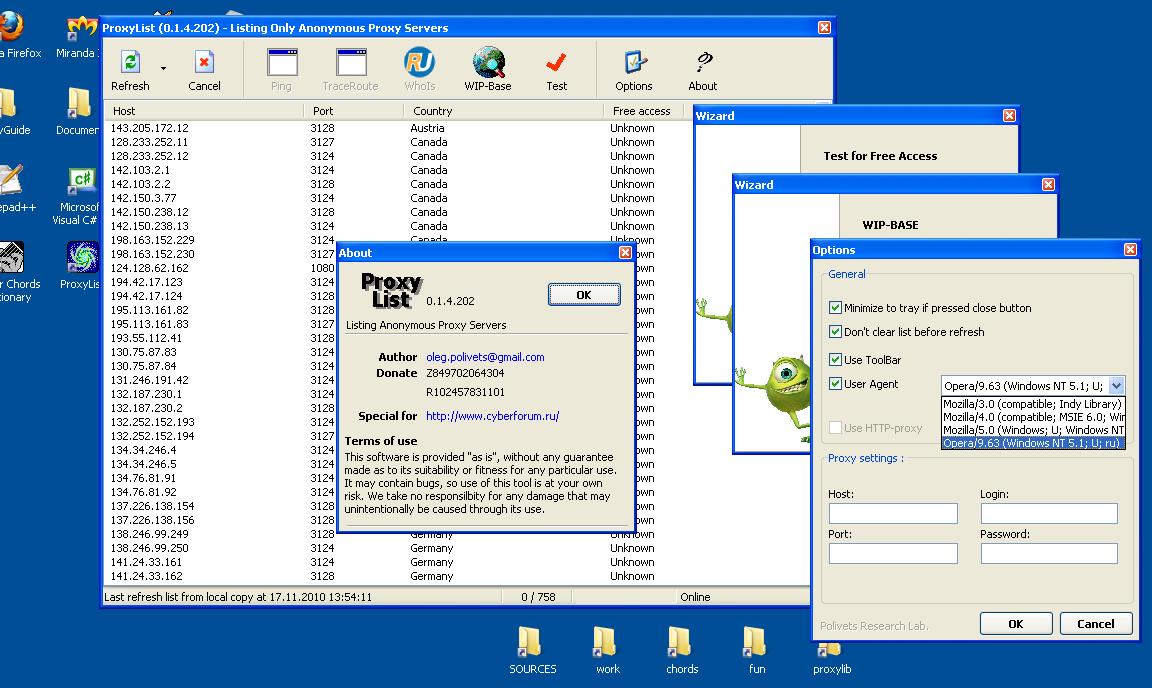The image size is (1152, 688).
Task: Select Mozilla/4.0 MSIE 6.0 user agent
Action: pyautogui.click(x=1033, y=417)
